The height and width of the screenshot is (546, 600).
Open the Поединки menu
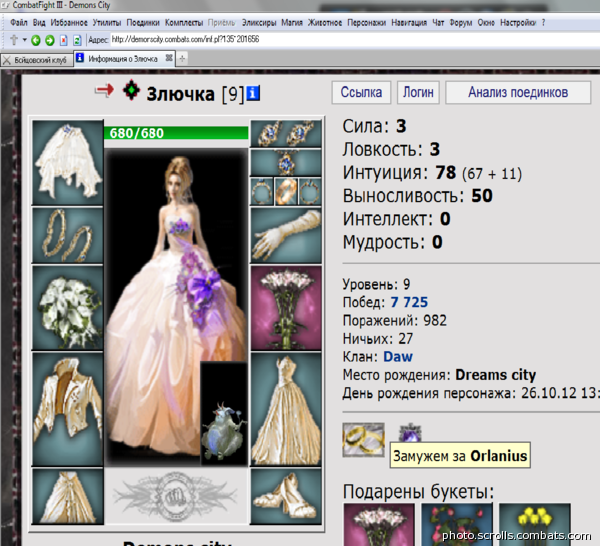coord(143,23)
